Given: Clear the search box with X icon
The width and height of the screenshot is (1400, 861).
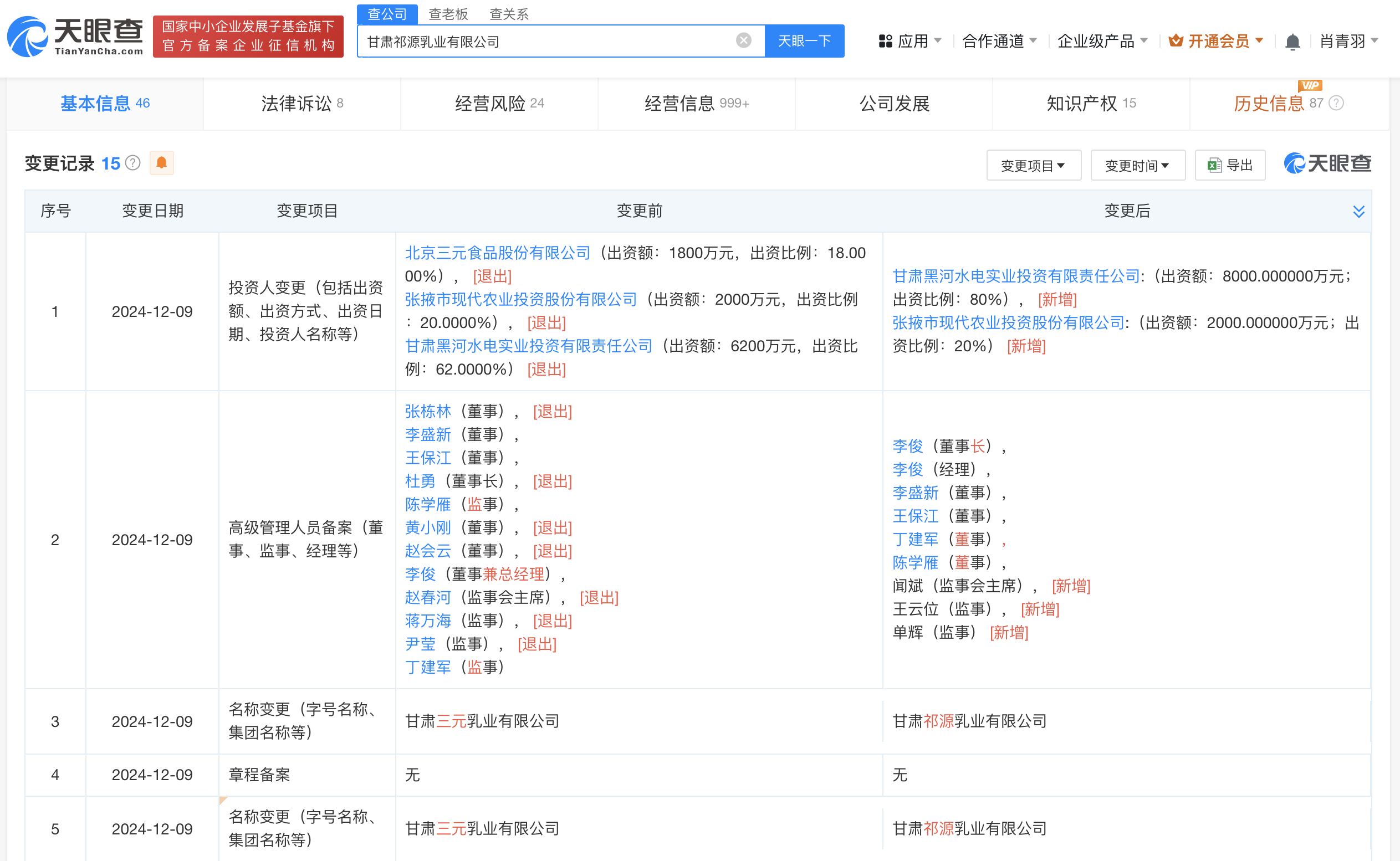Looking at the screenshot, I should [743, 40].
